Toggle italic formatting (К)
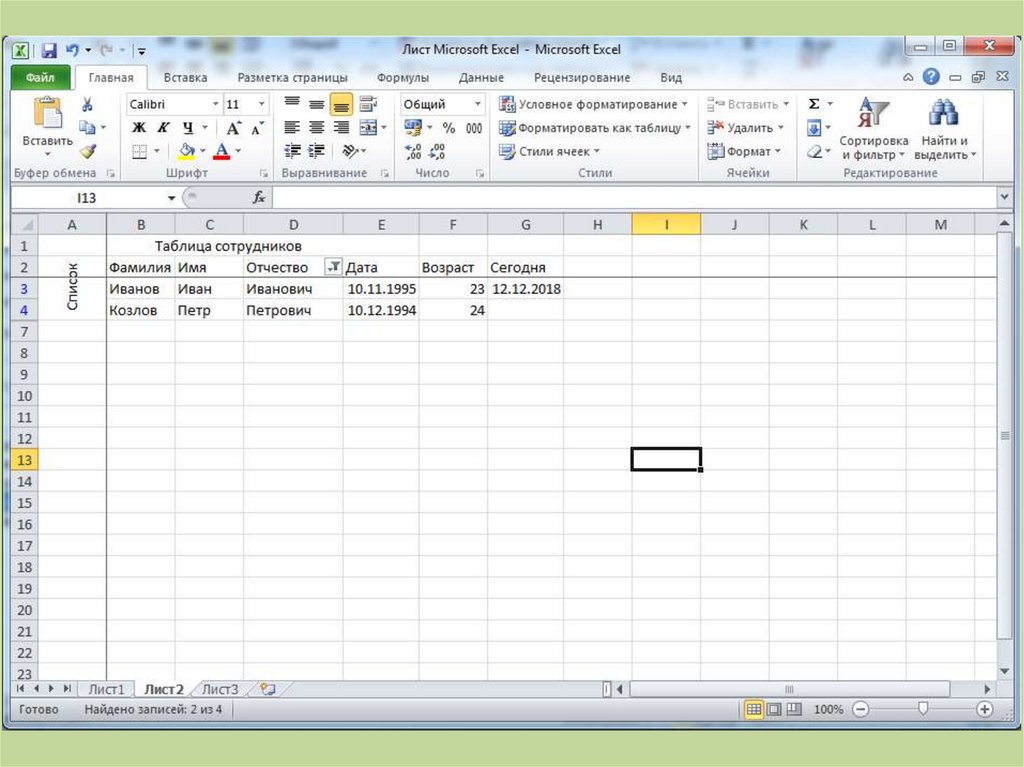 (x=163, y=128)
